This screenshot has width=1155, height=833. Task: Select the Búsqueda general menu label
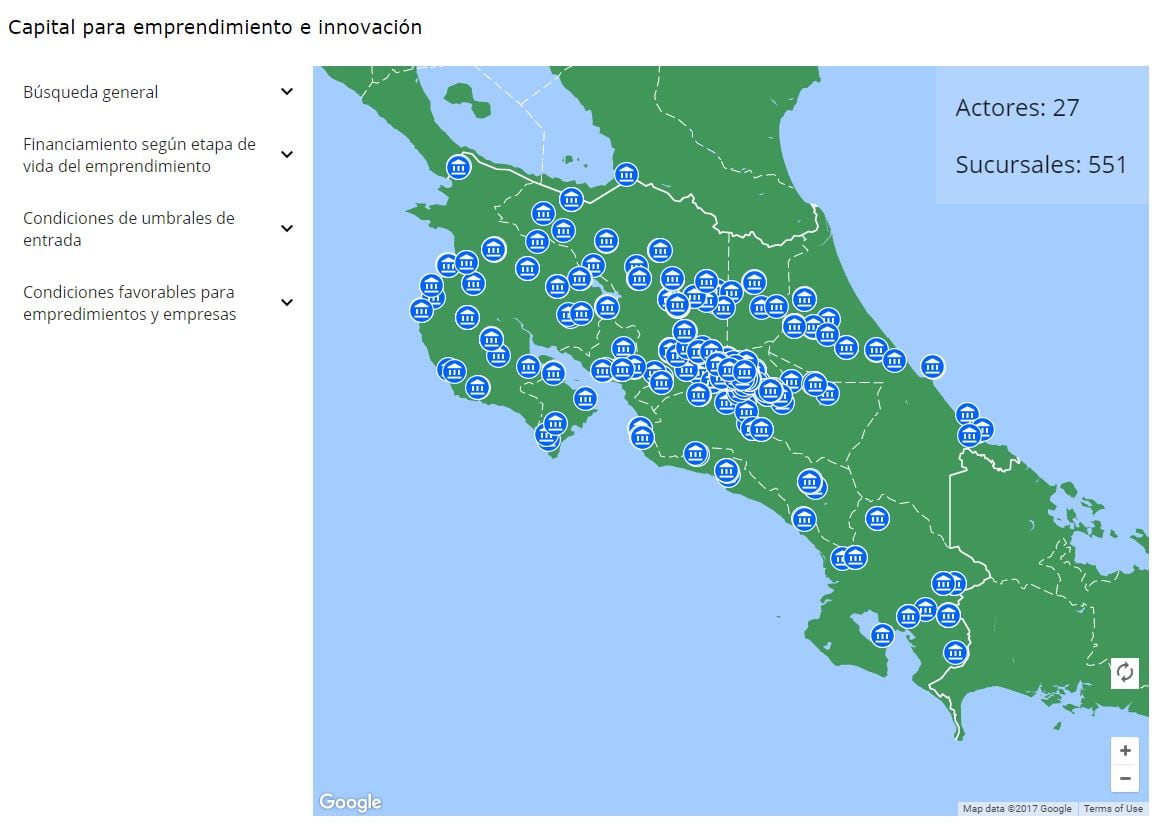pyautogui.click(x=91, y=92)
